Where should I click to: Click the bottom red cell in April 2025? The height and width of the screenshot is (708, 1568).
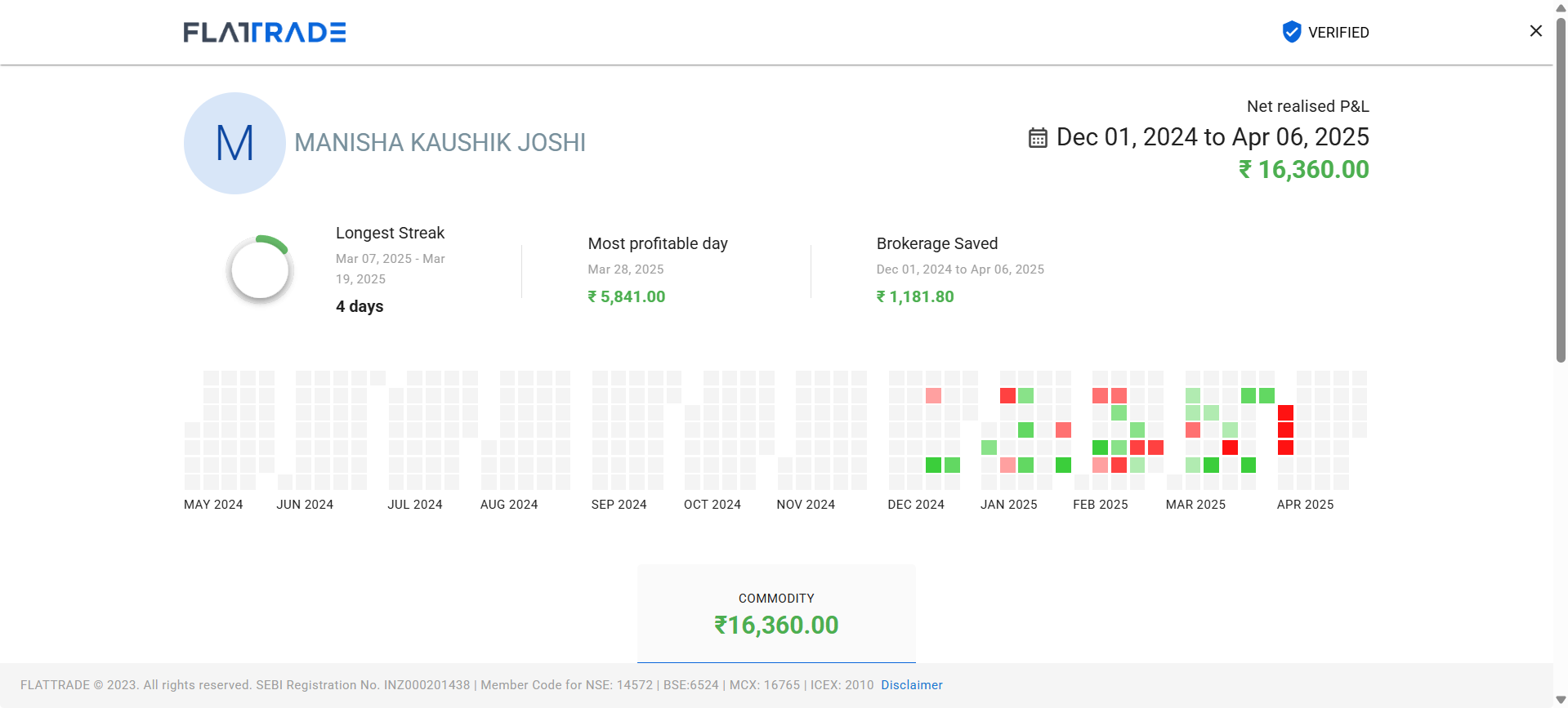1285,448
